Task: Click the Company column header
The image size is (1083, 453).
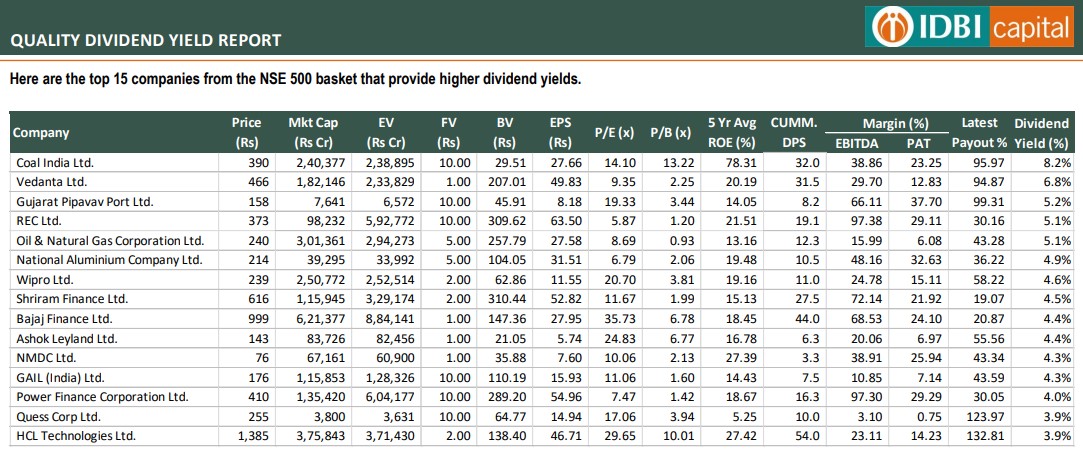Action: coord(41,132)
